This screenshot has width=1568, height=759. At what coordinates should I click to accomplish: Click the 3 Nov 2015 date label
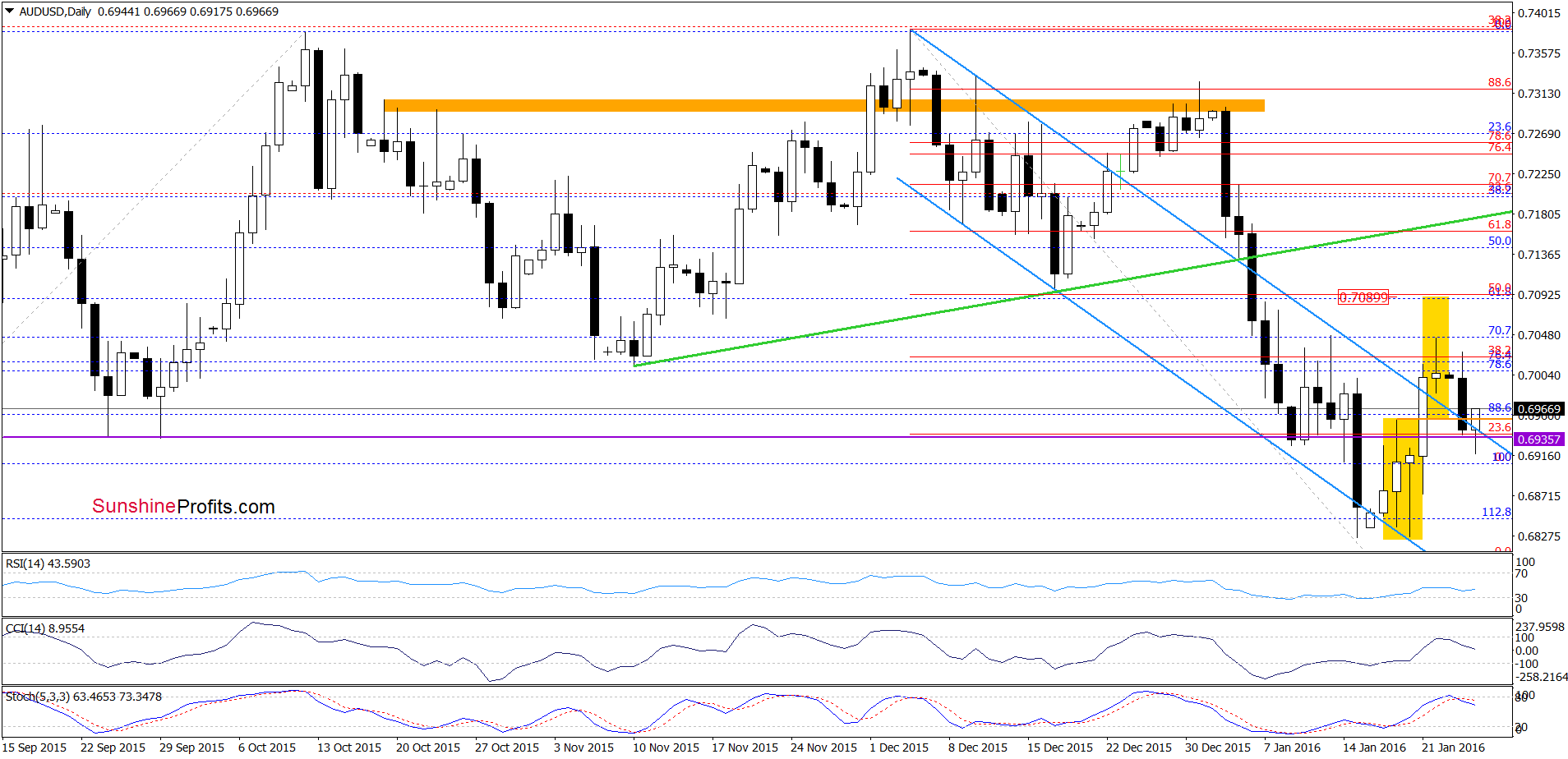coord(583,747)
